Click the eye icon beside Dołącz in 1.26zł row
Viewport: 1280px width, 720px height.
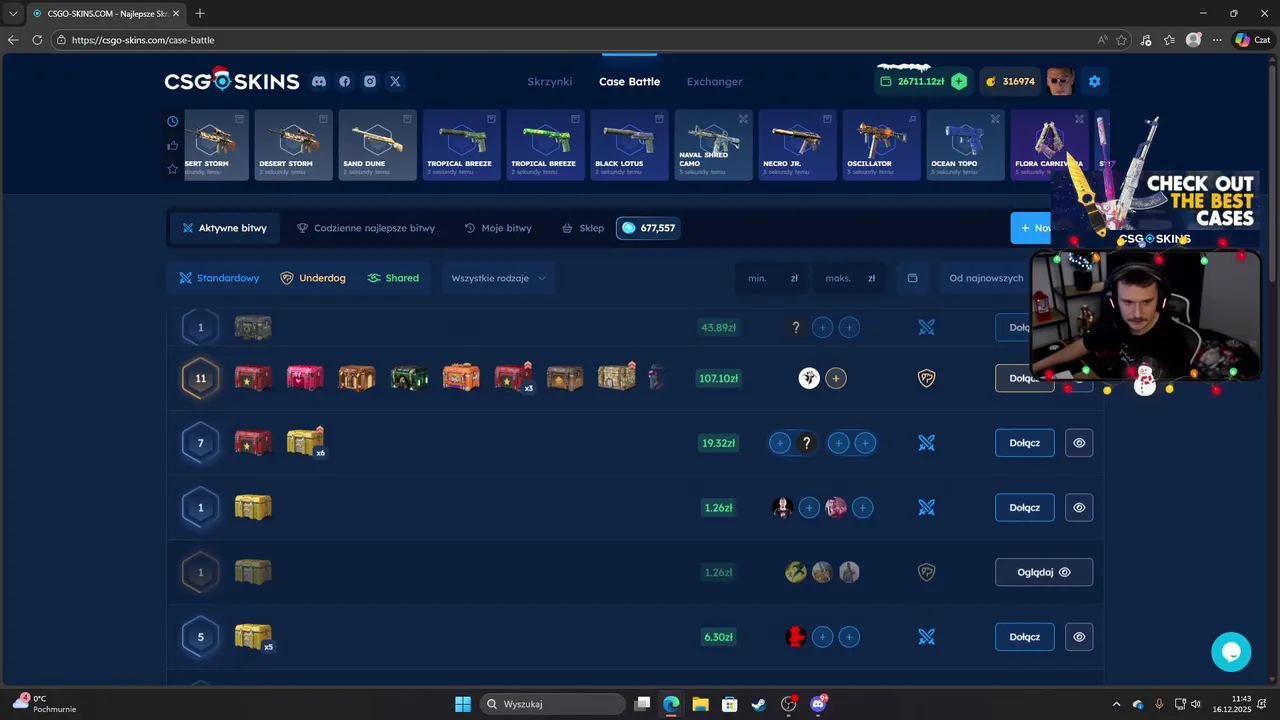pos(1079,507)
